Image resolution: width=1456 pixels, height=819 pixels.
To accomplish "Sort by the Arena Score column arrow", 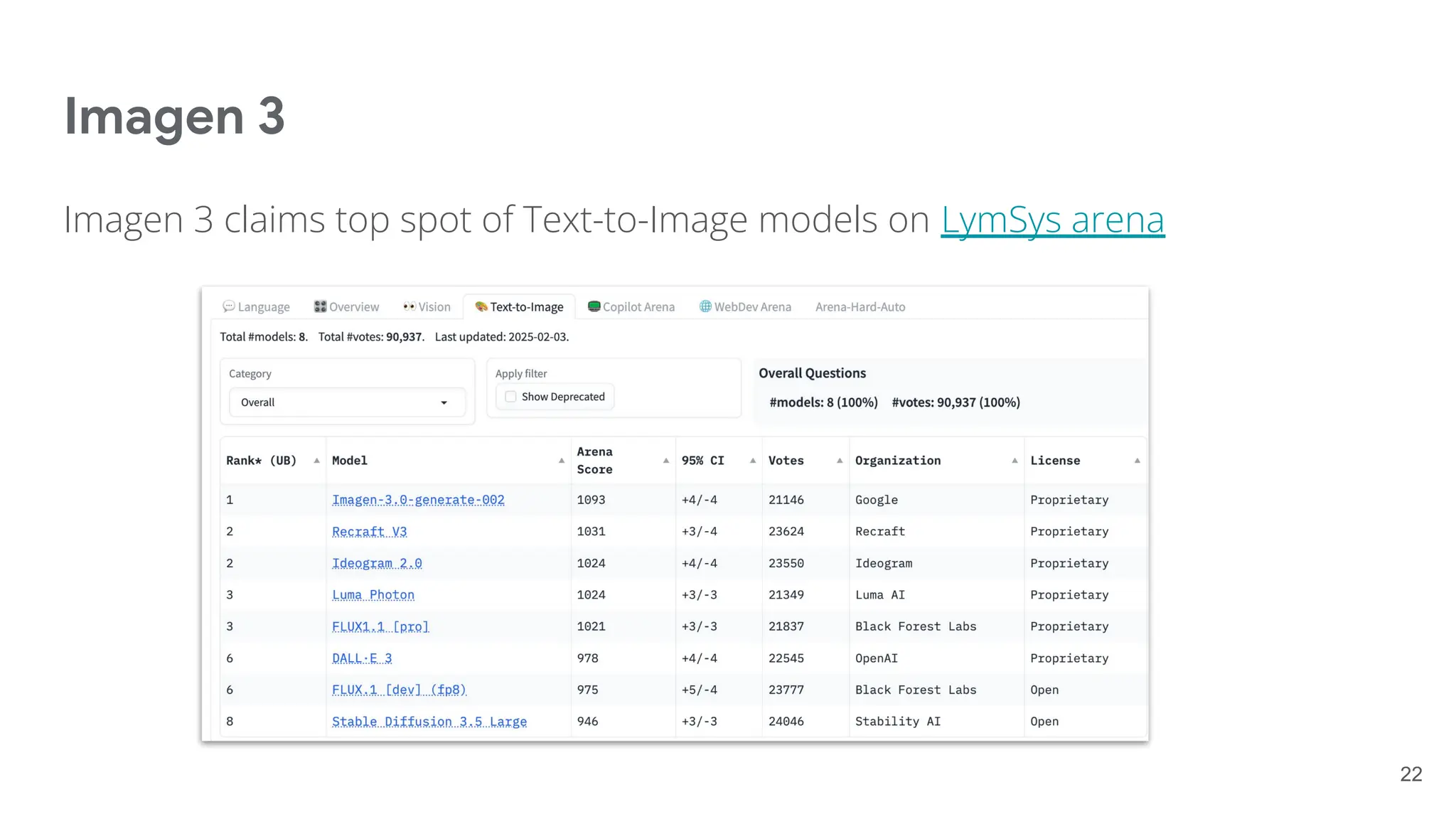I will pyautogui.click(x=666, y=461).
